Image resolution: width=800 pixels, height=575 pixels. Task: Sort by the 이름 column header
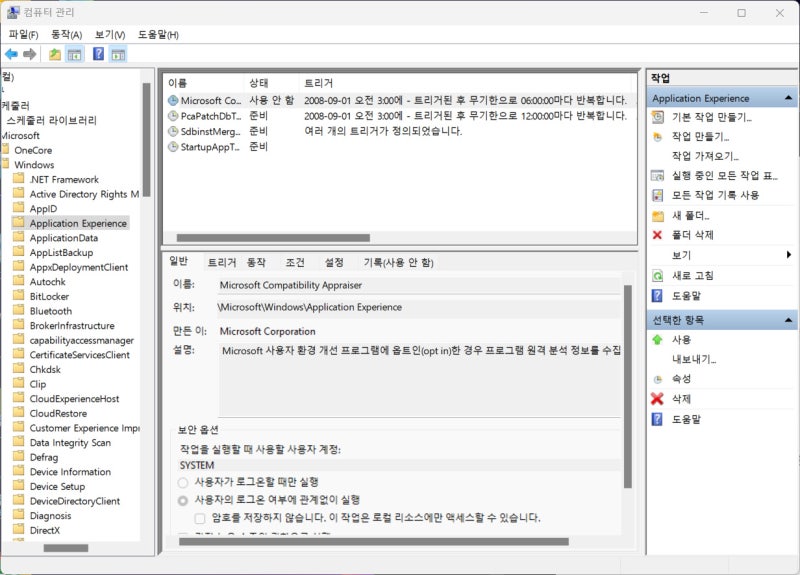click(x=204, y=83)
